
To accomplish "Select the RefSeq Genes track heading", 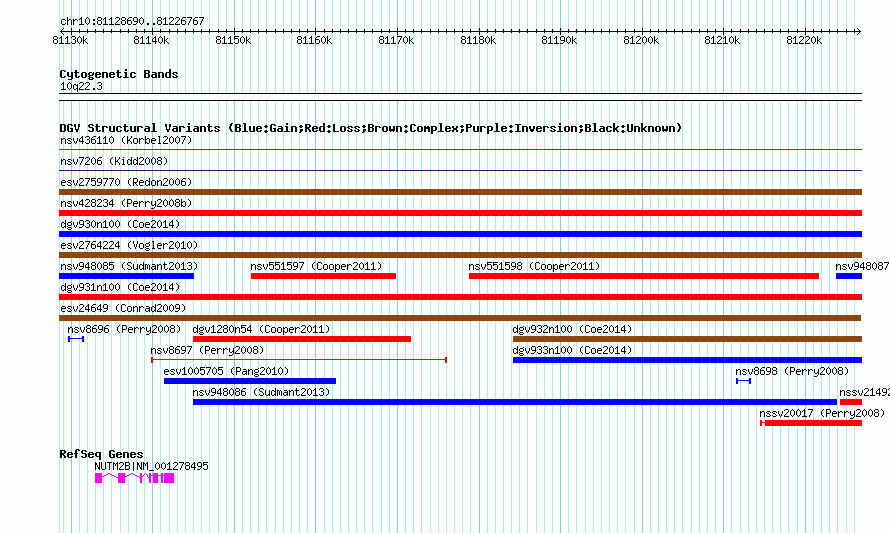I will 102,454.
